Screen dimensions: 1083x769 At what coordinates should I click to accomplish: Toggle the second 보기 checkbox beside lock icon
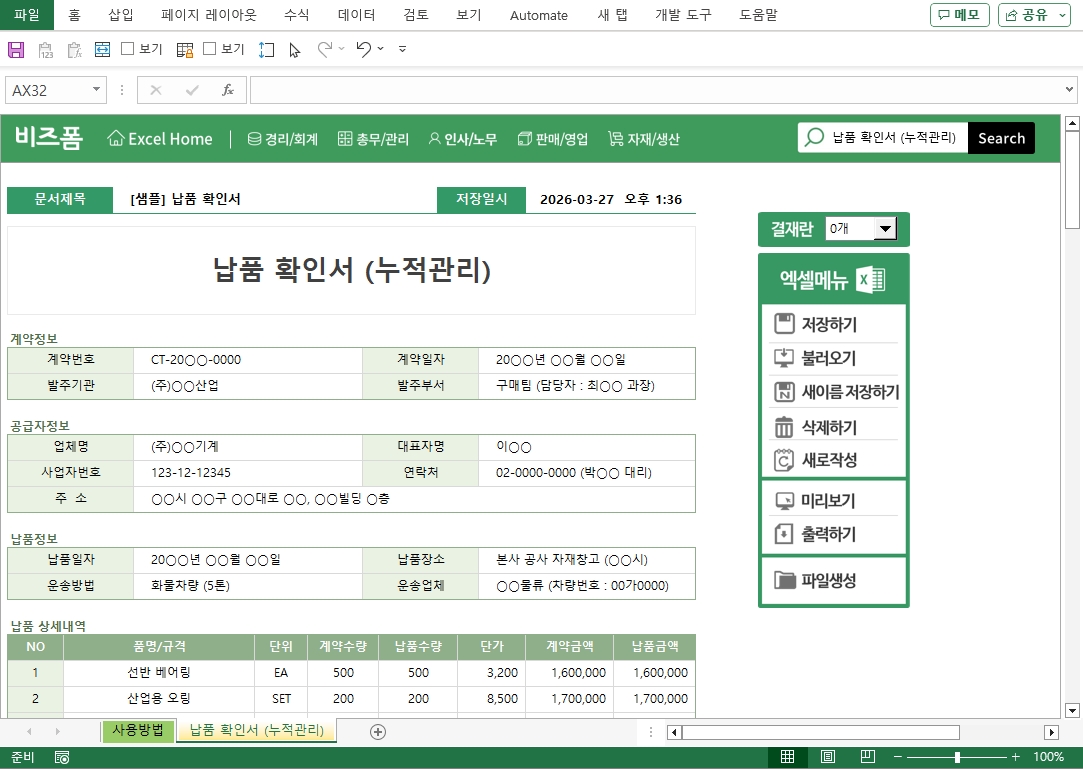(210, 49)
